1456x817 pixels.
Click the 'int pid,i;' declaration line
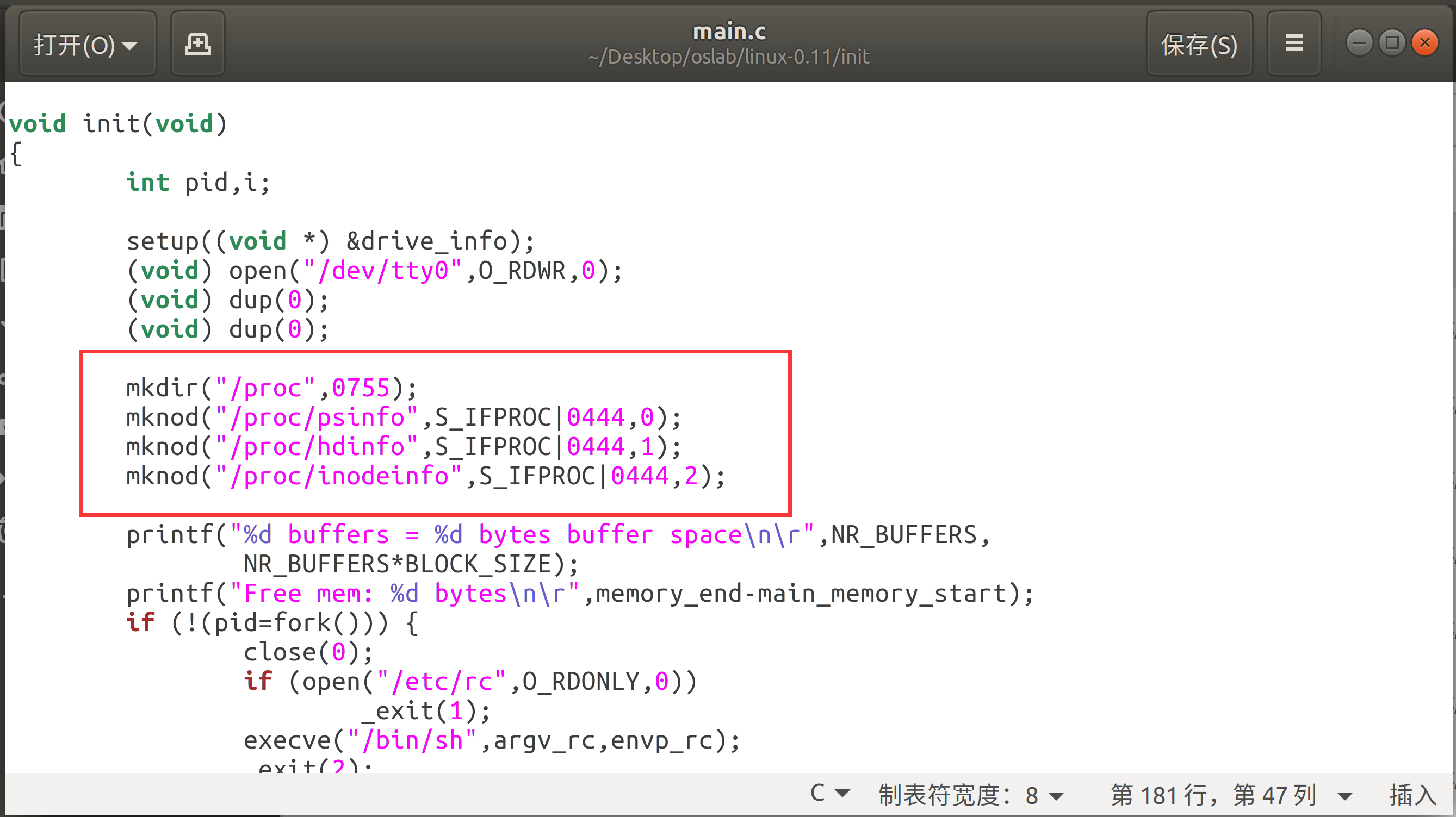(199, 183)
